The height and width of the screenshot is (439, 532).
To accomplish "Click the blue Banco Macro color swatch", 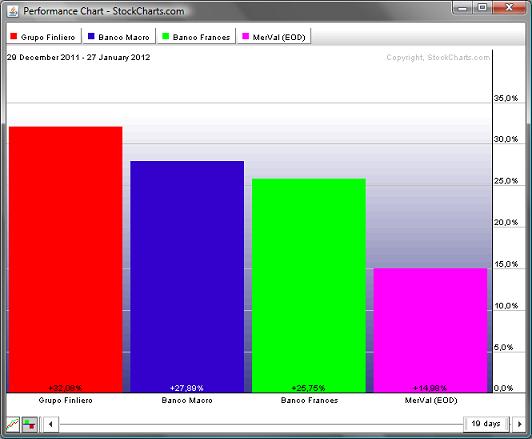I will [91, 36].
